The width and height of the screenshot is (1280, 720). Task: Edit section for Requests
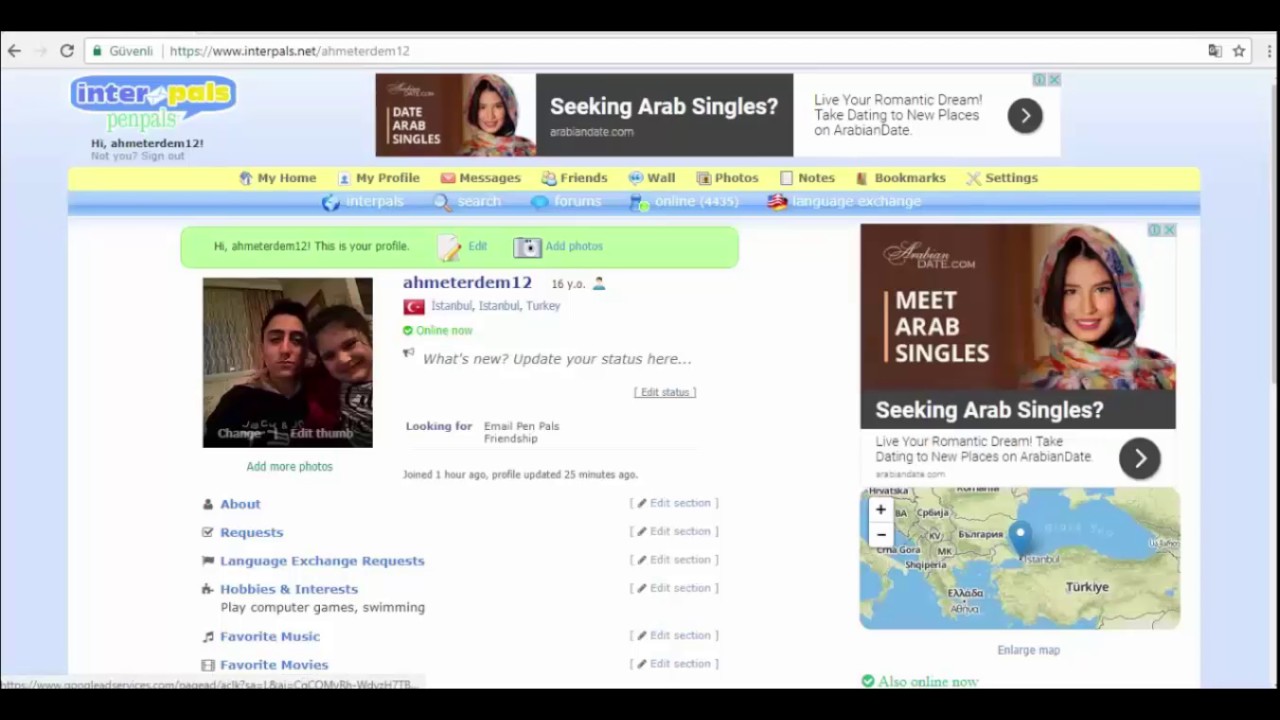(674, 531)
